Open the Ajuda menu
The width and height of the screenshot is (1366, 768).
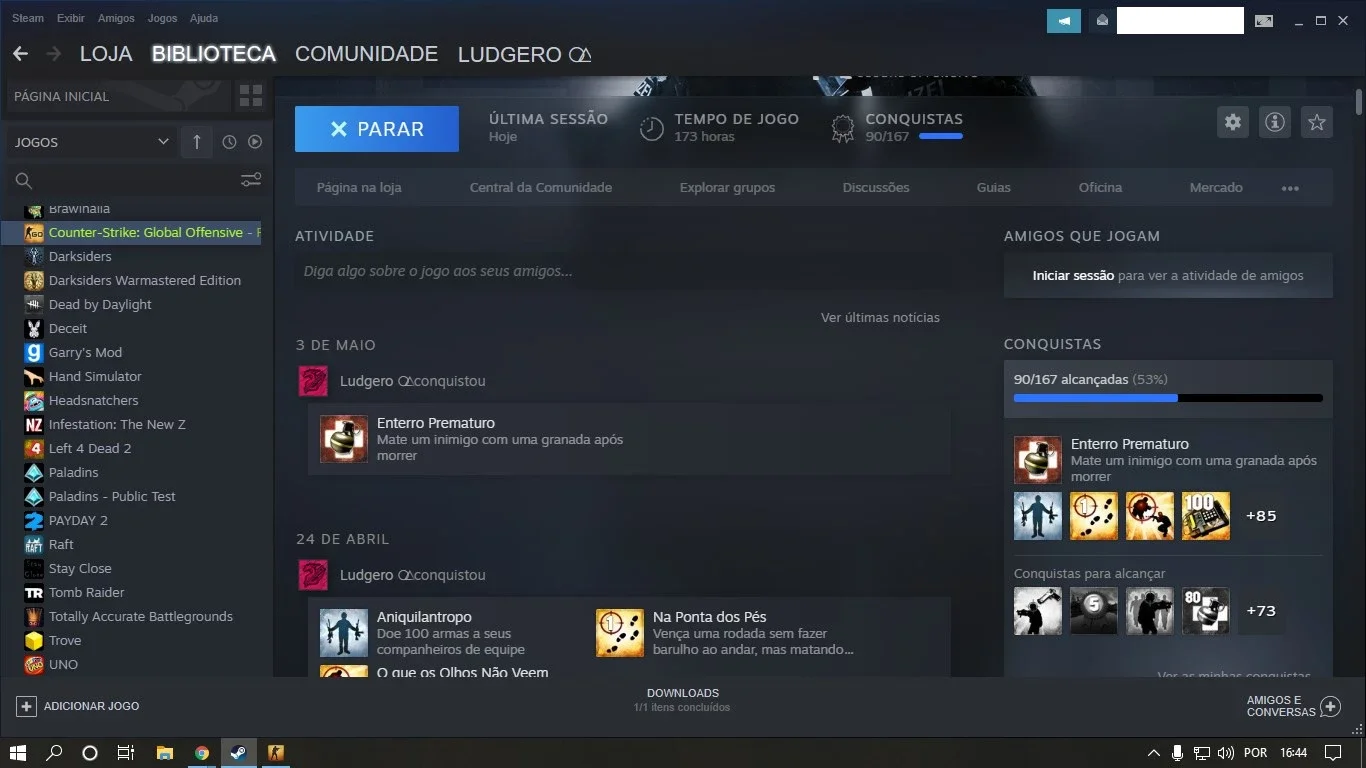tap(204, 18)
